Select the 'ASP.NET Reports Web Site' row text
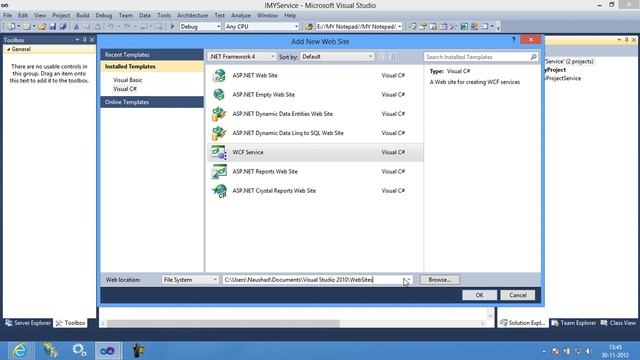 click(265, 171)
